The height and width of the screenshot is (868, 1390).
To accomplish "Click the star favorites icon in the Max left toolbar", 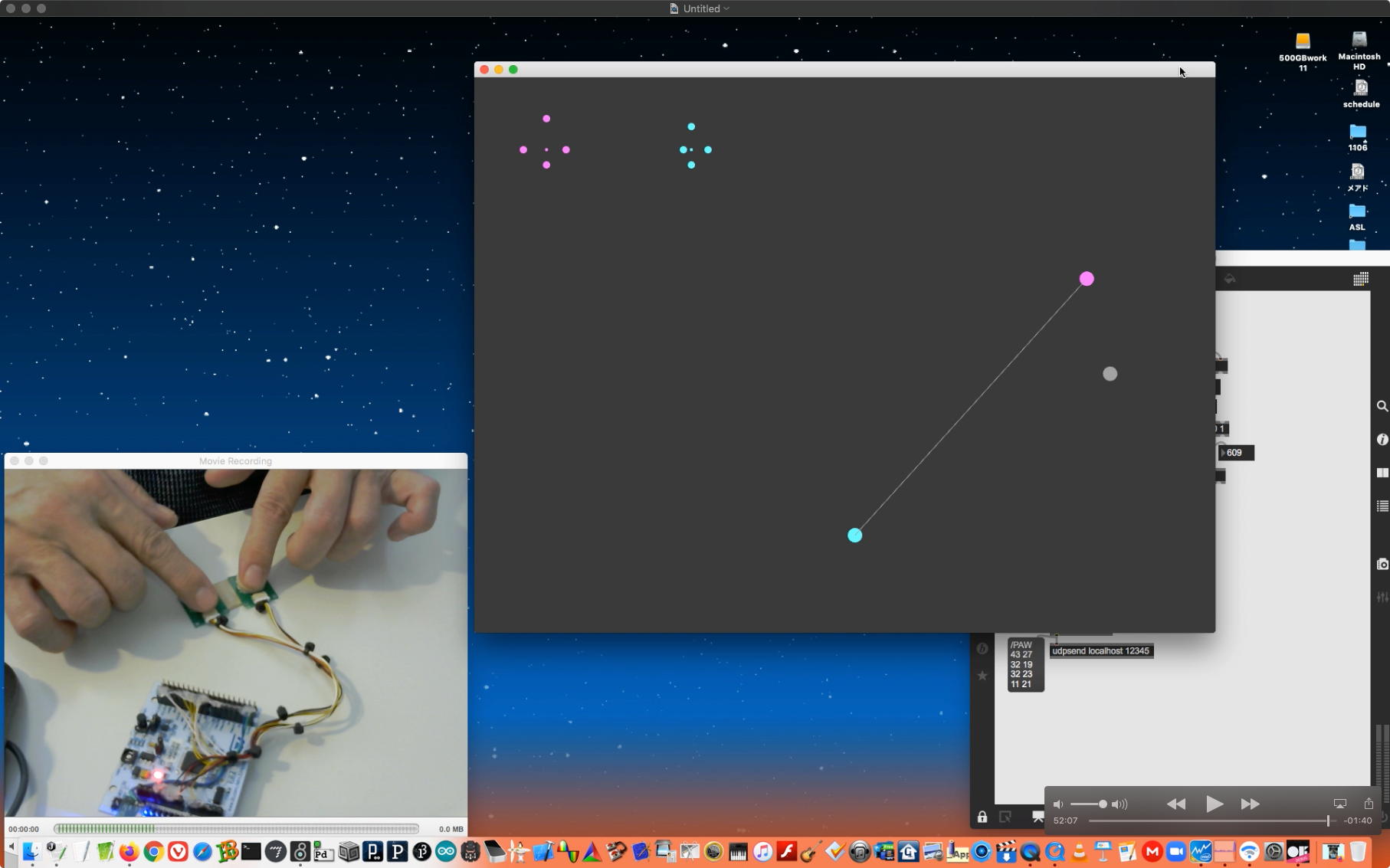I will 982,676.
